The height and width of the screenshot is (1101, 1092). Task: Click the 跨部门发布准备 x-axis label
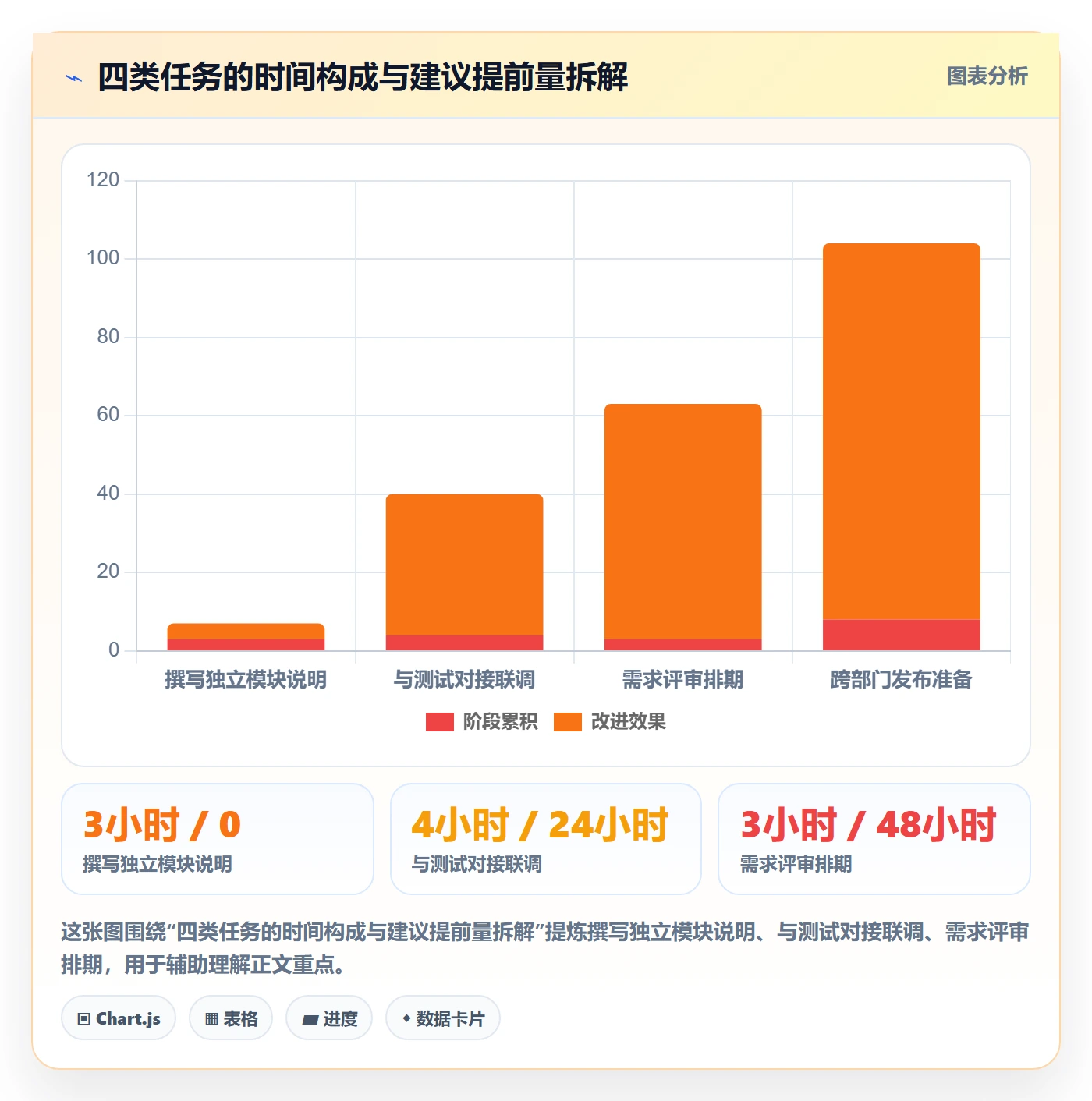(901, 680)
